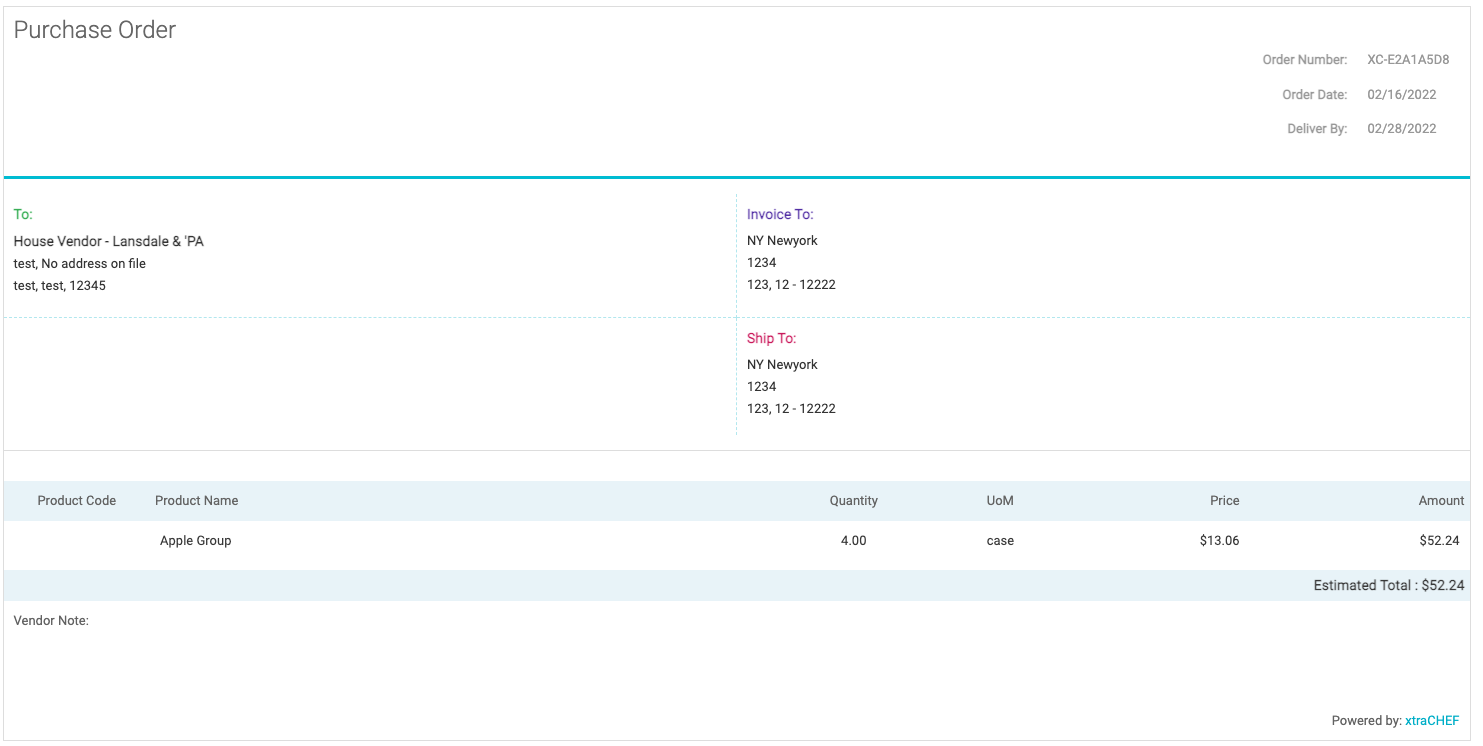The width and height of the screenshot is (1483, 746).
Task: Click the Price column header
Action: [1224, 501]
